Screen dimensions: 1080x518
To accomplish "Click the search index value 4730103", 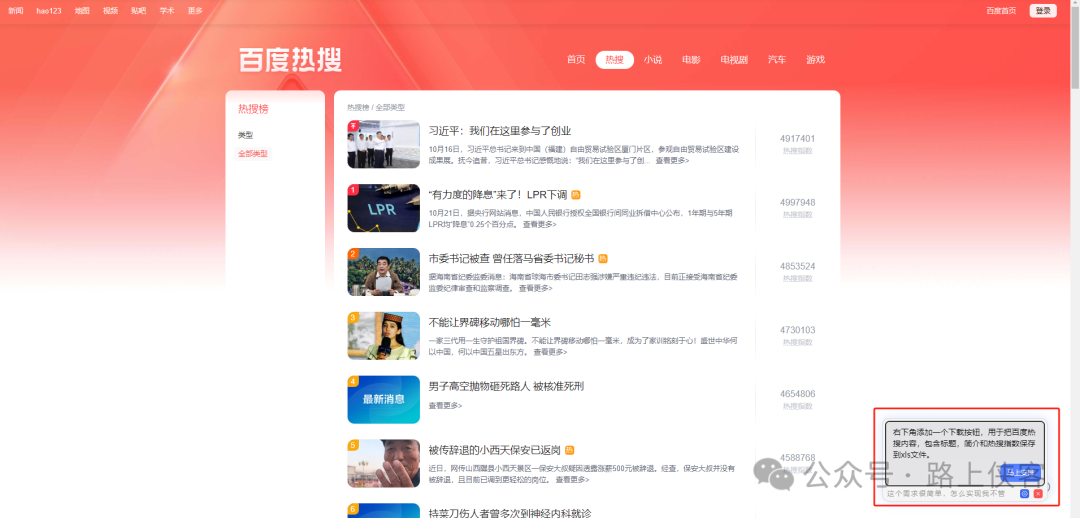I will tap(798, 330).
